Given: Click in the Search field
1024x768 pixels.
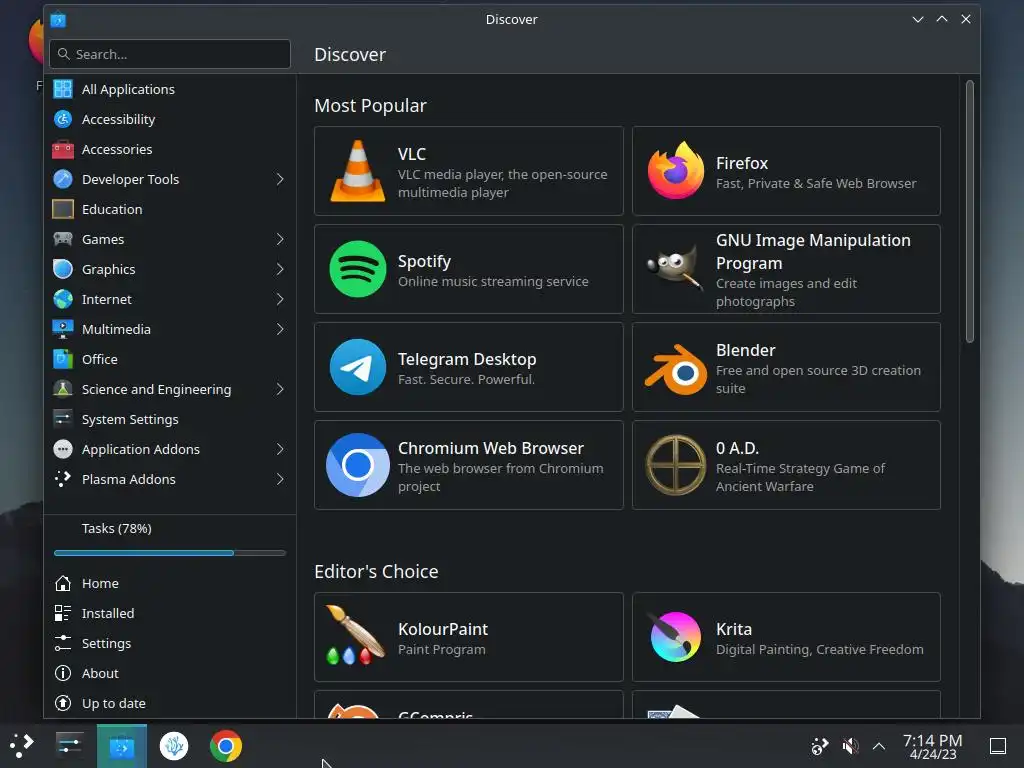Looking at the screenshot, I should 170,54.
